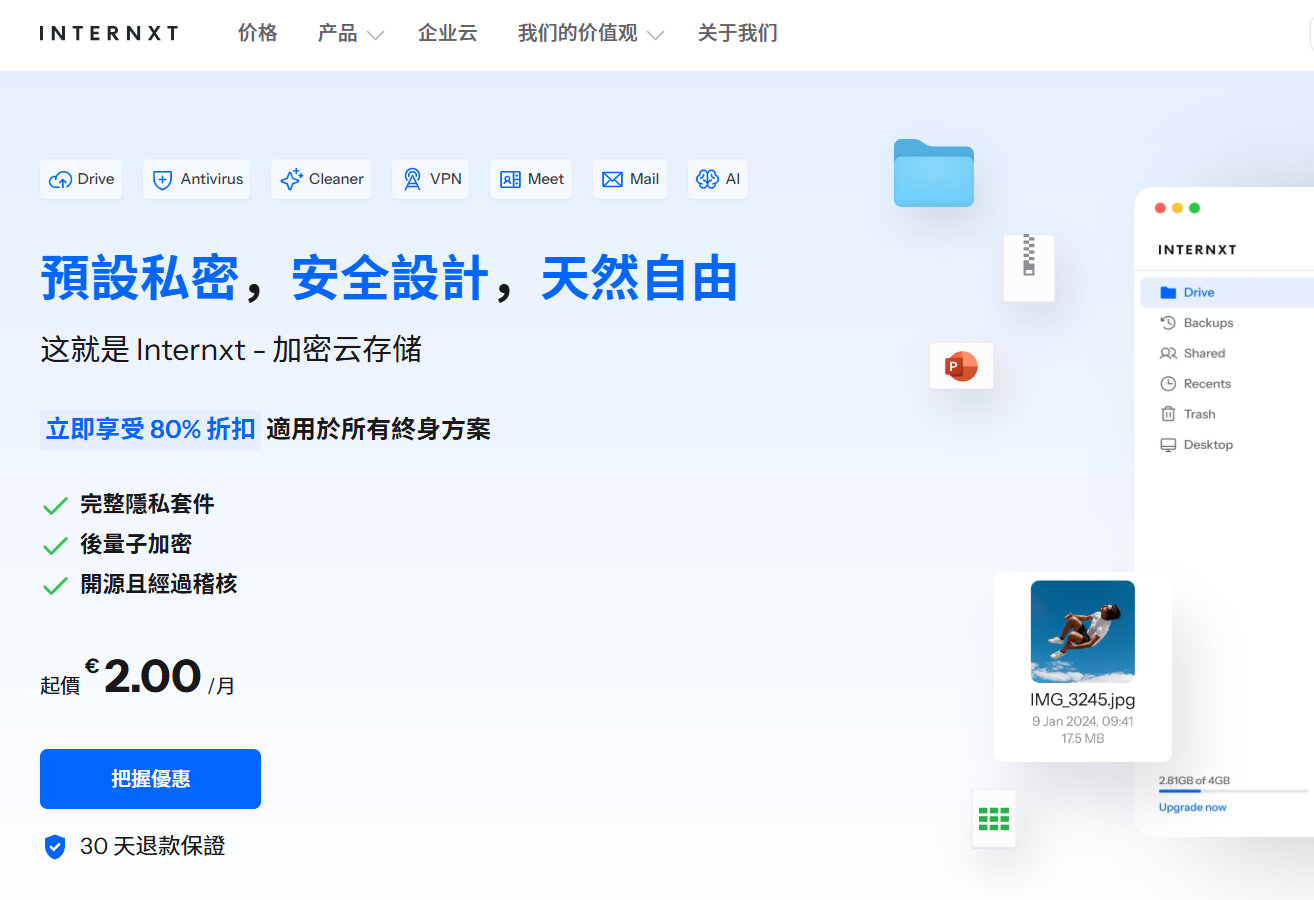Open the Meet product chip
This screenshot has width=1314, height=900.
[531, 179]
